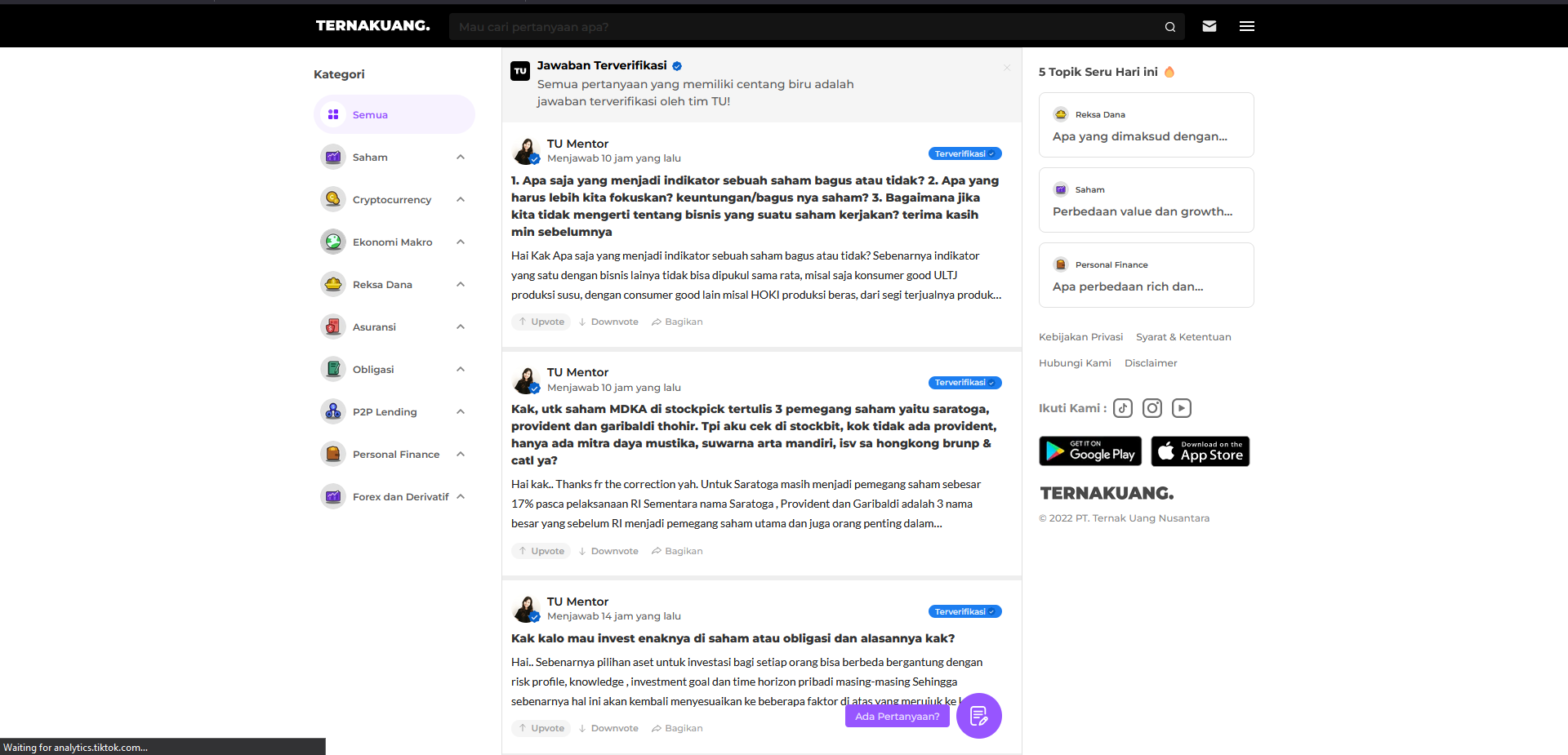
Task: Click Terverifikasi badge on first answer
Action: 964,153
